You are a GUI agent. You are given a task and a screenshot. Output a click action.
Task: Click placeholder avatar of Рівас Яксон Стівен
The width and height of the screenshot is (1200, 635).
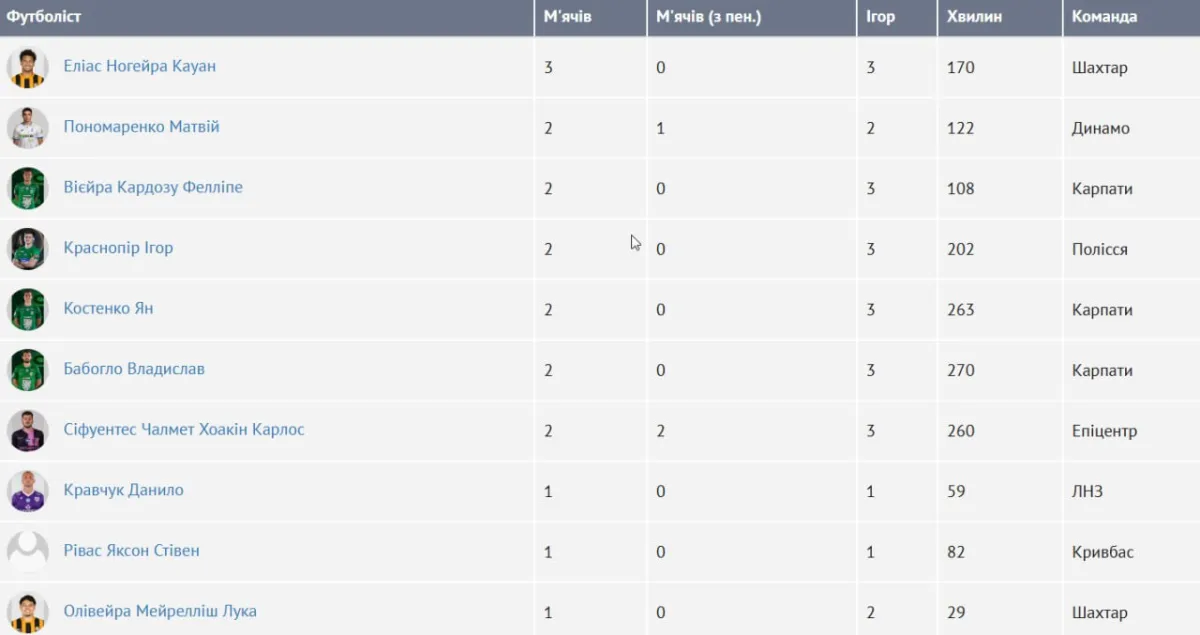click(27, 552)
